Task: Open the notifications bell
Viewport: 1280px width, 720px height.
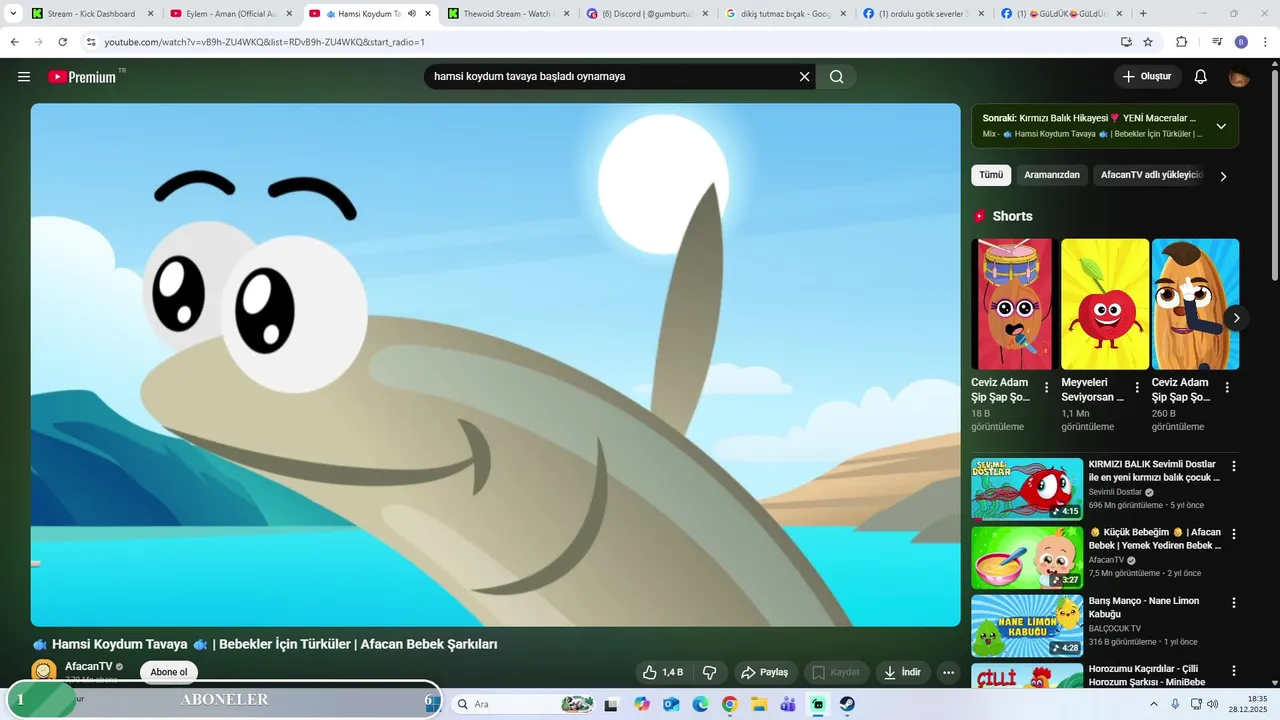Action: coord(1201,77)
